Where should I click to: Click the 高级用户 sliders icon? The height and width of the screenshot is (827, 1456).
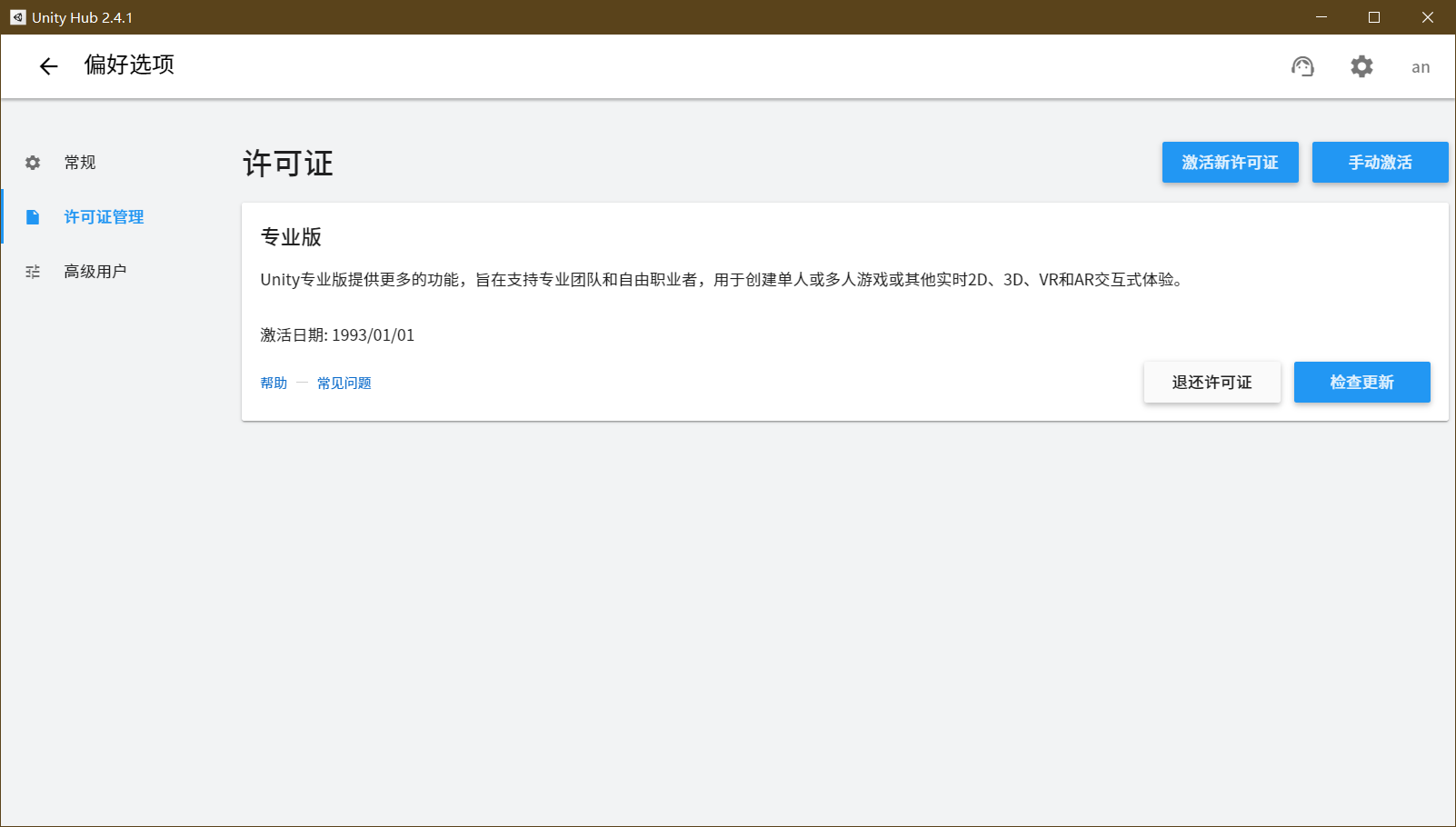click(33, 272)
